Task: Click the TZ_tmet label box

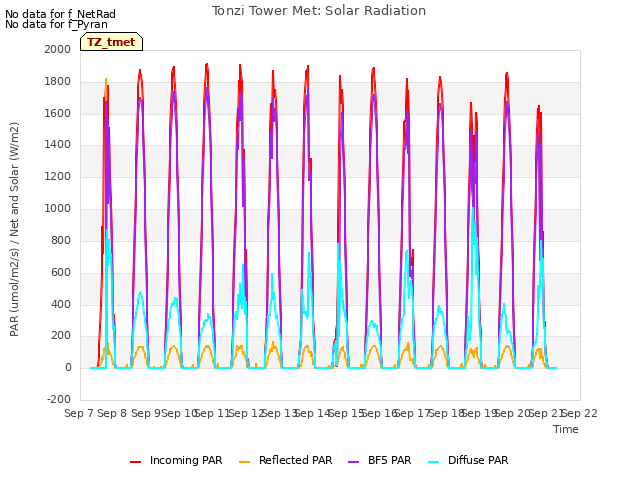Action: click(x=111, y=42)
